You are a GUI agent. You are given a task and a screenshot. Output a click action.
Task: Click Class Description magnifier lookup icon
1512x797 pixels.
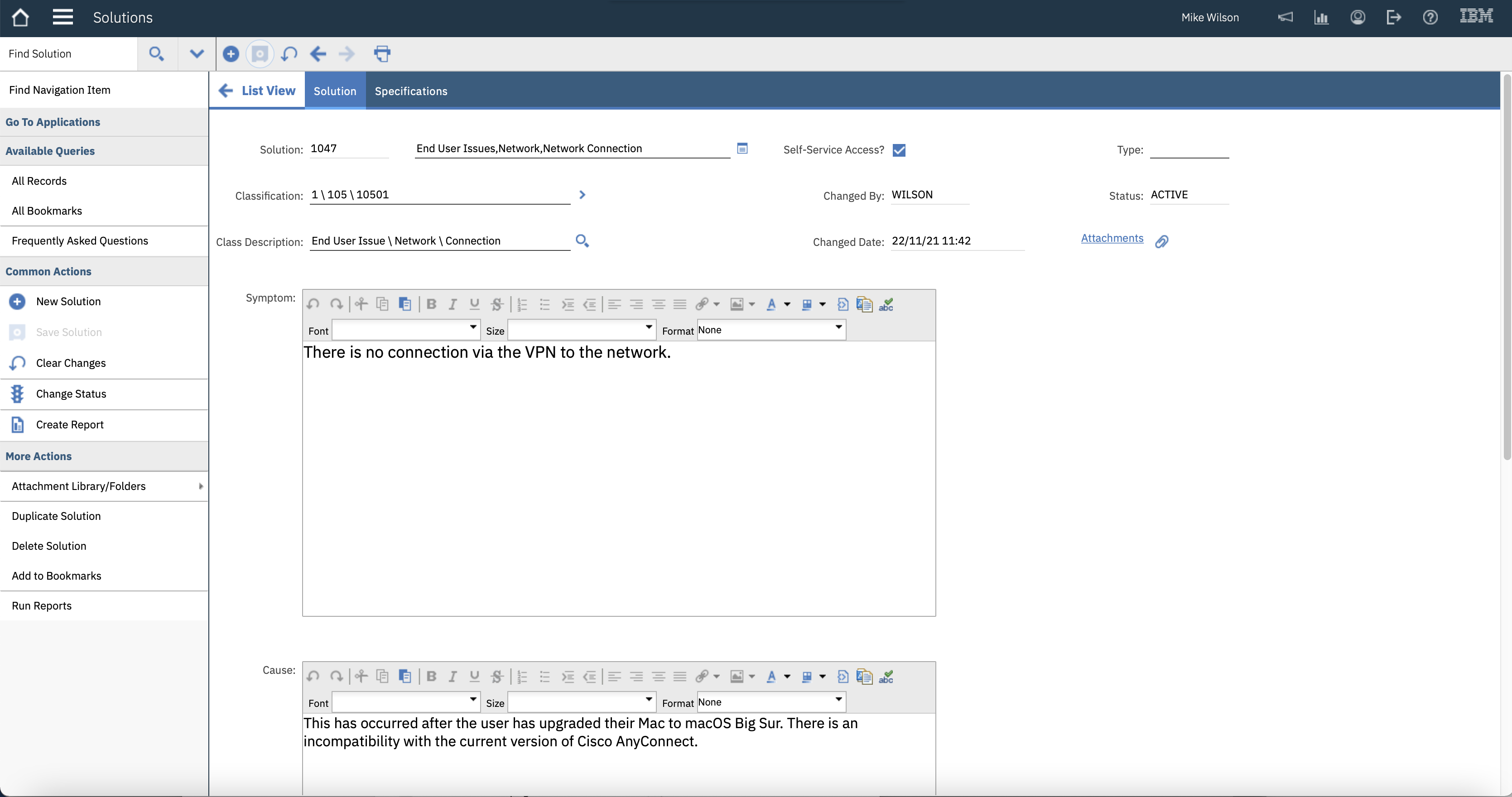click(x=582, y=240)
